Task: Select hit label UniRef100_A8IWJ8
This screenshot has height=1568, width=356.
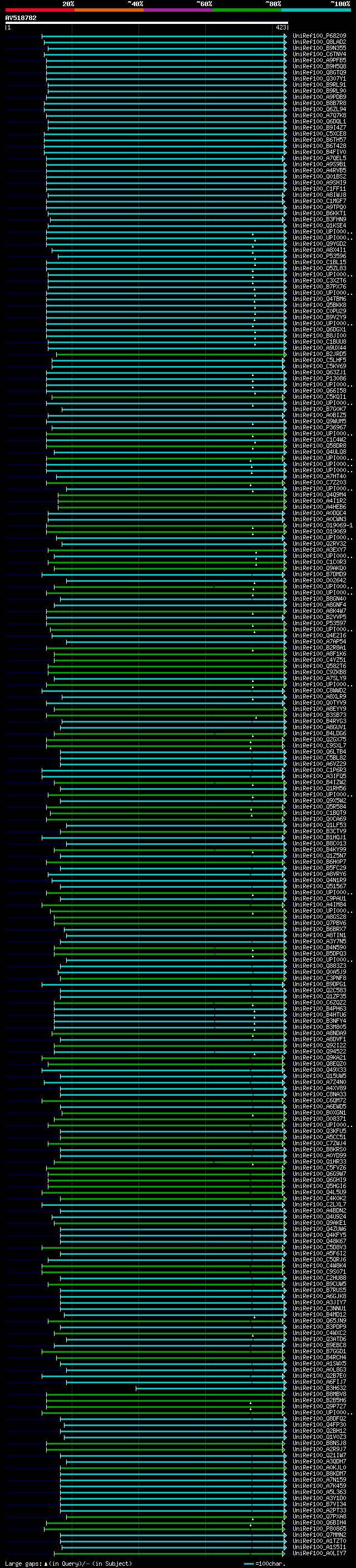Action: tap(319, 195)
